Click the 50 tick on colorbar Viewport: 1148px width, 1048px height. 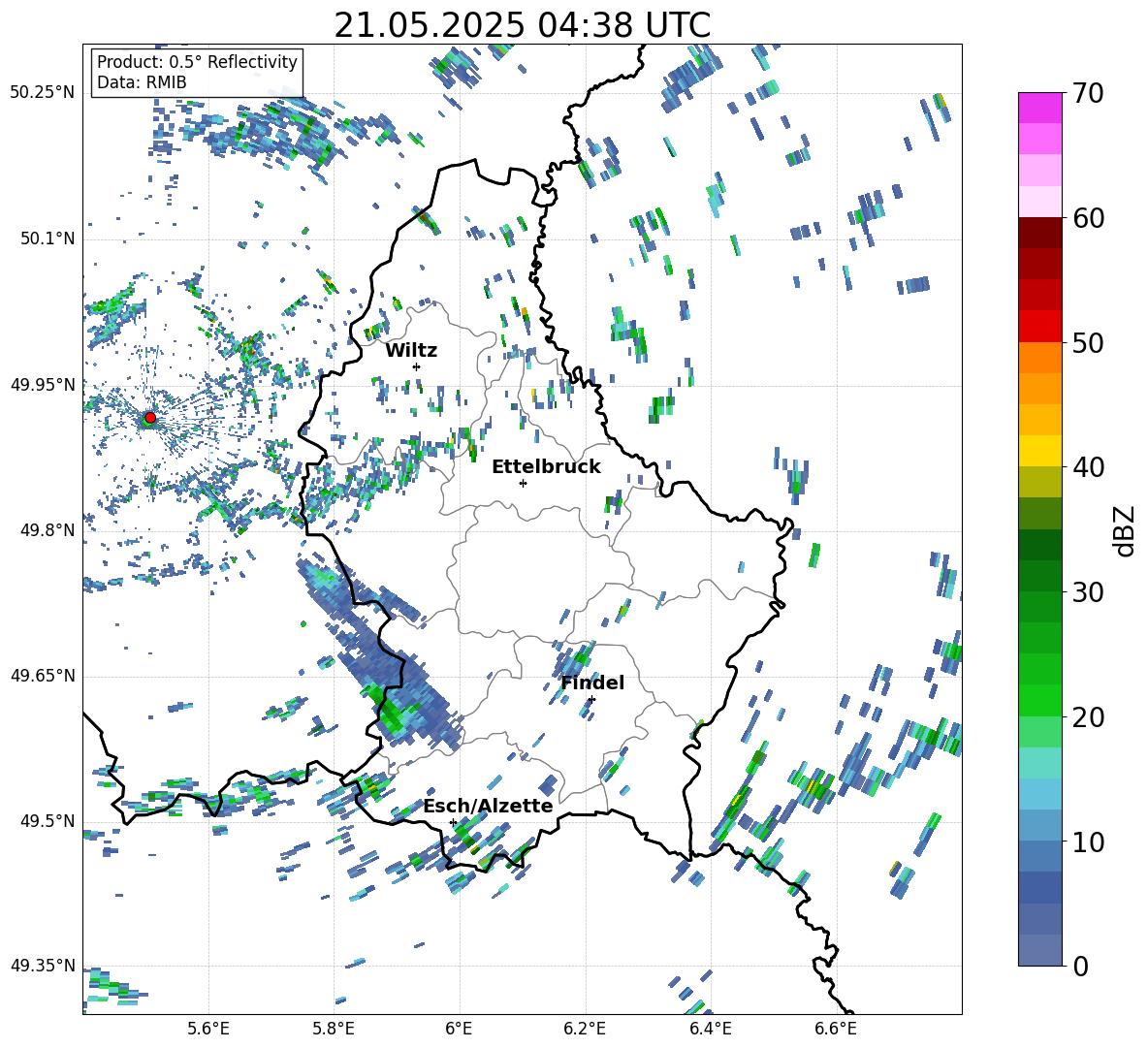coord(1088,342)
